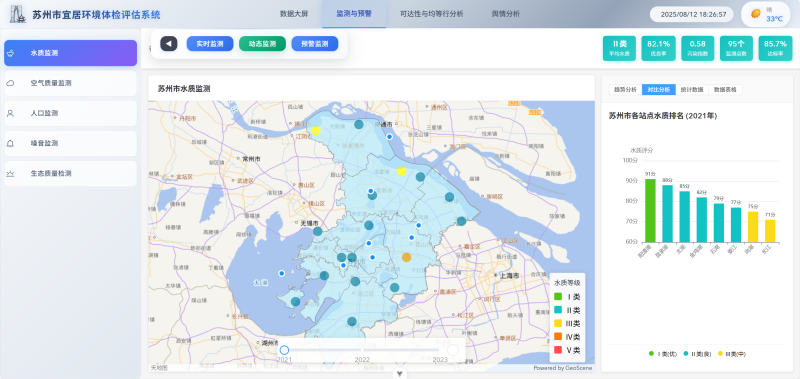Image resolution: width=800 pixels, height=379 pixels.
Task: Open 噪音监测 via its bell icon
Action: point(10,143)
